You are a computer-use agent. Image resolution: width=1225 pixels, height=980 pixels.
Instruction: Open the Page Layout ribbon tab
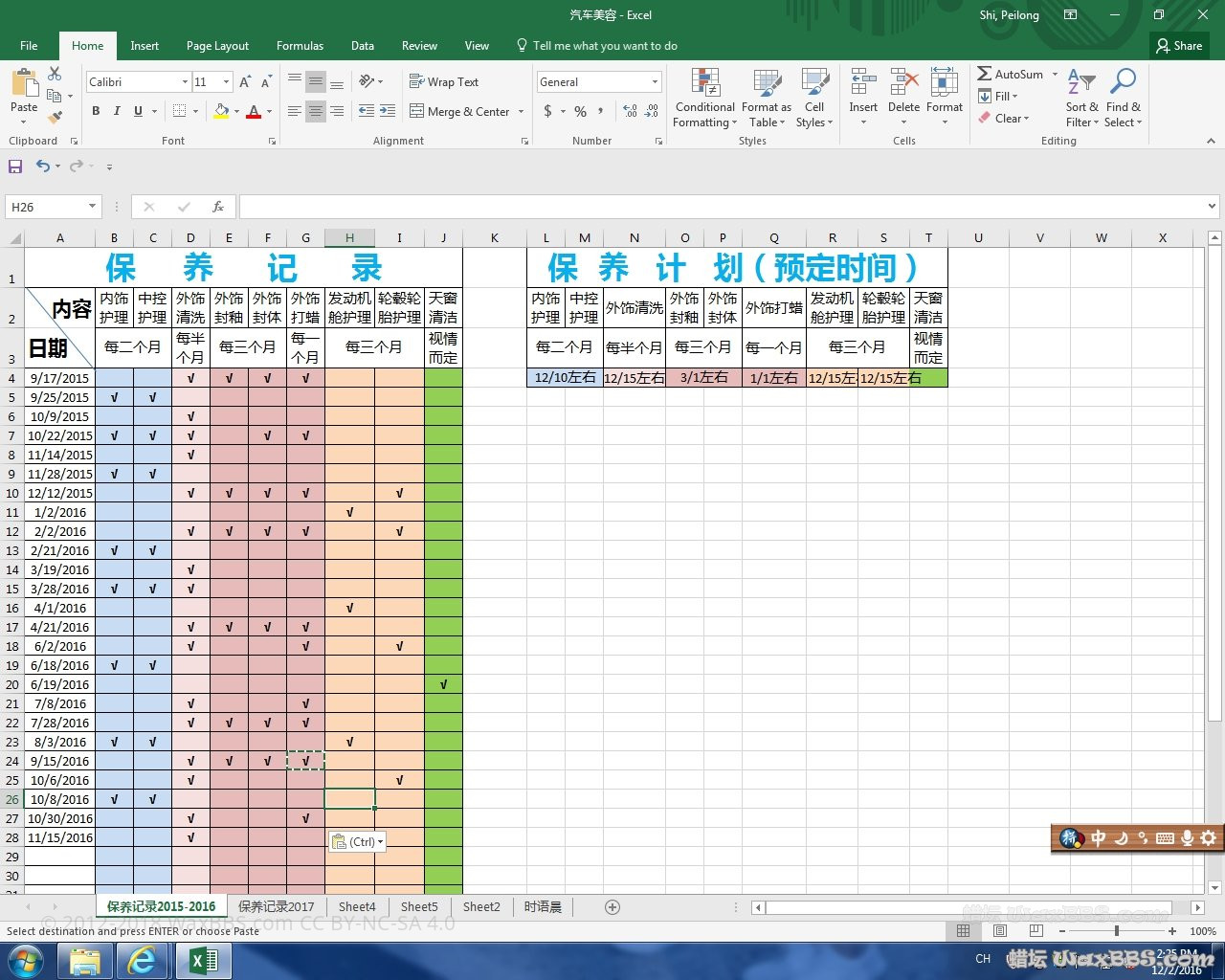(x=217, y=46)
